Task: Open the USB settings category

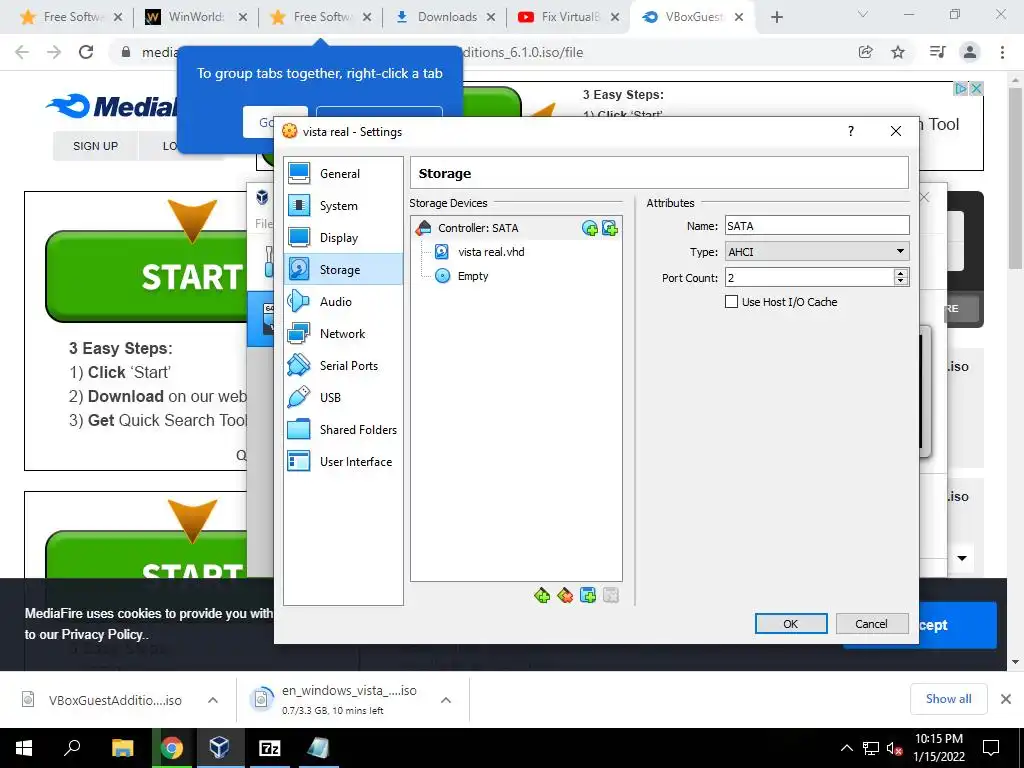Action: tap(343, 397)
